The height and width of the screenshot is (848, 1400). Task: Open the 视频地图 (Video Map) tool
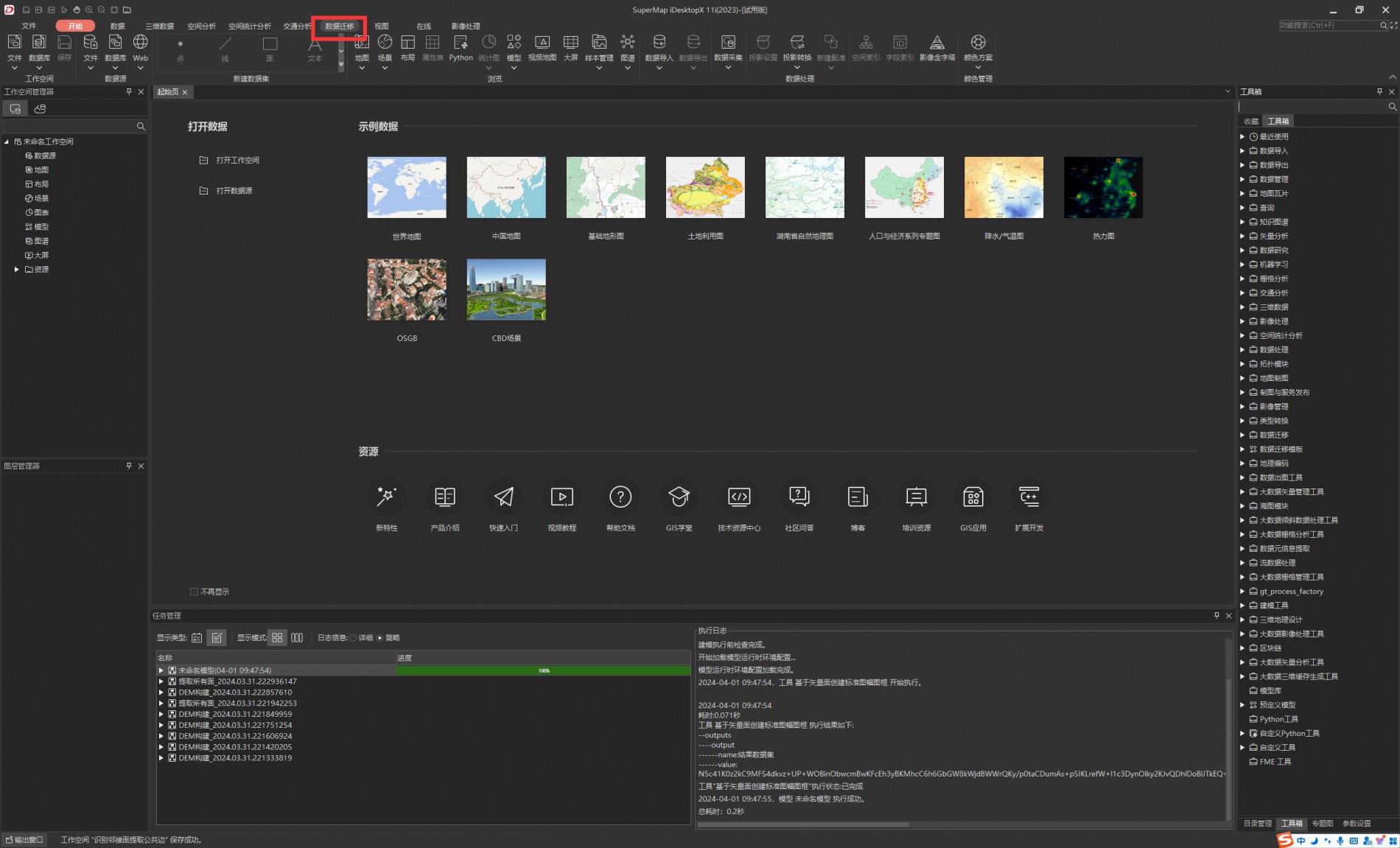click(542, 49)
